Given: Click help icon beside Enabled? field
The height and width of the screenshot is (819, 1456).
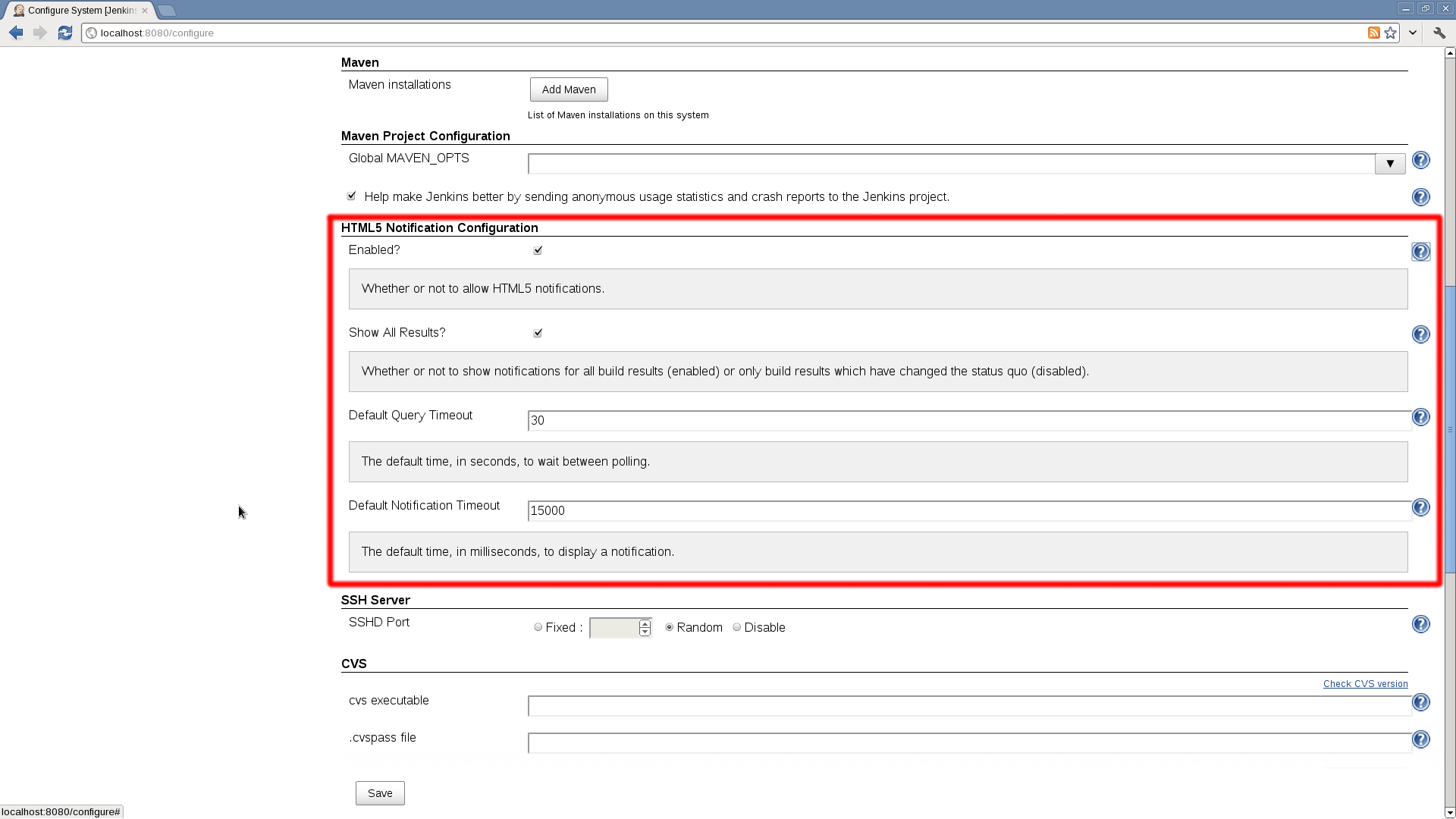Looking at the screenshot, I should coord(1420,252).
